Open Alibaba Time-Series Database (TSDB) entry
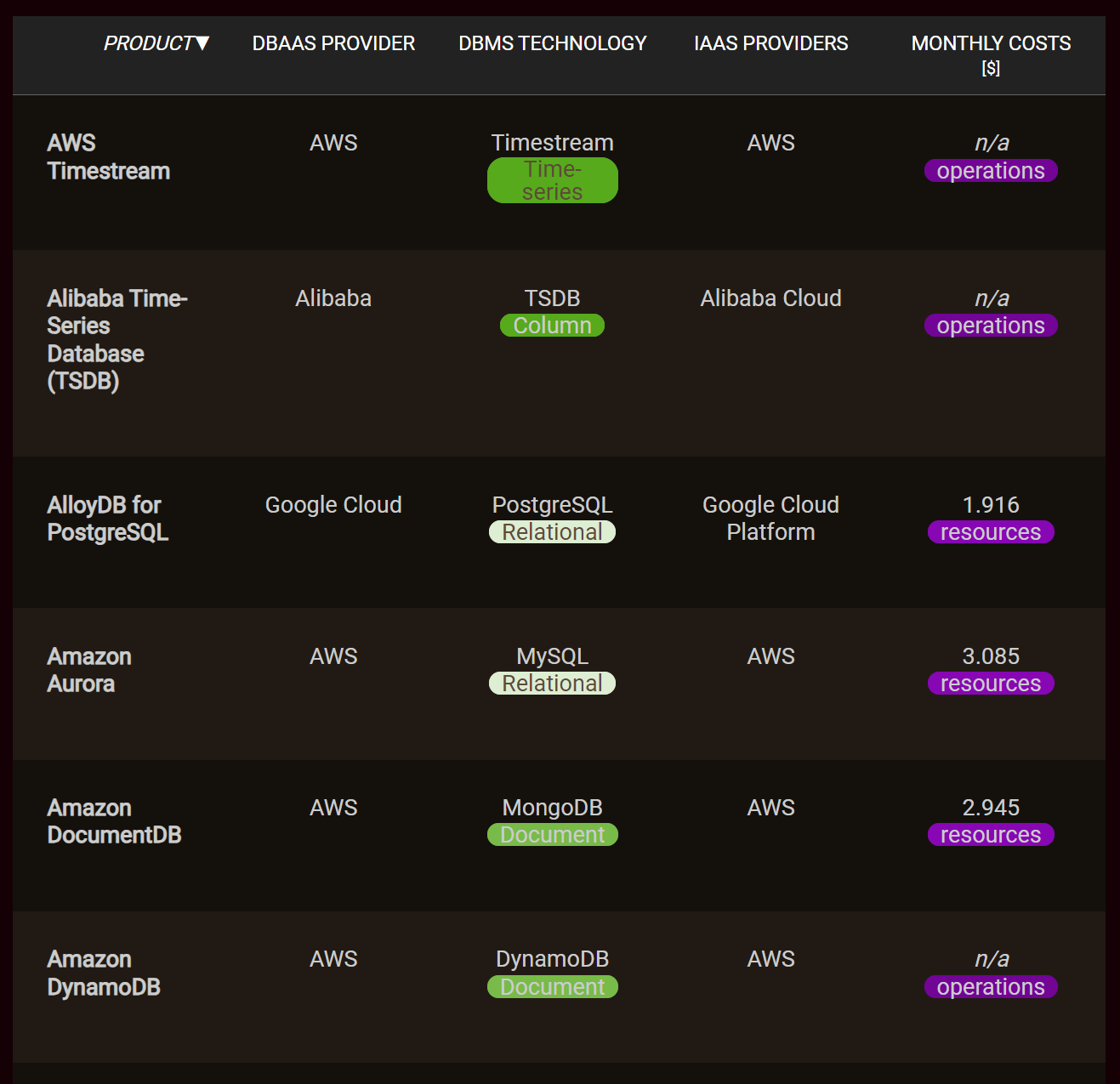1120x1084 pixels. click(x=117, y=339)
